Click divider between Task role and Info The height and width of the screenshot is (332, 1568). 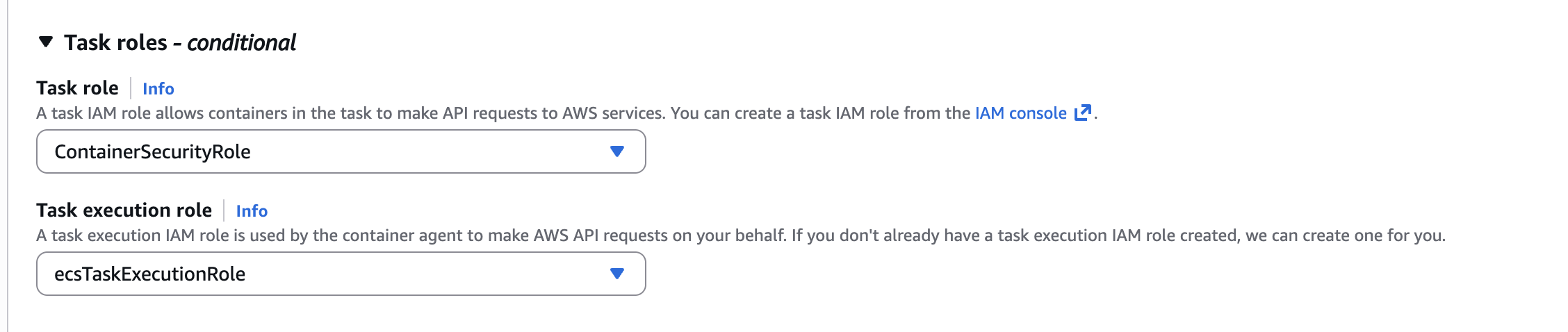tap(131, 88)
